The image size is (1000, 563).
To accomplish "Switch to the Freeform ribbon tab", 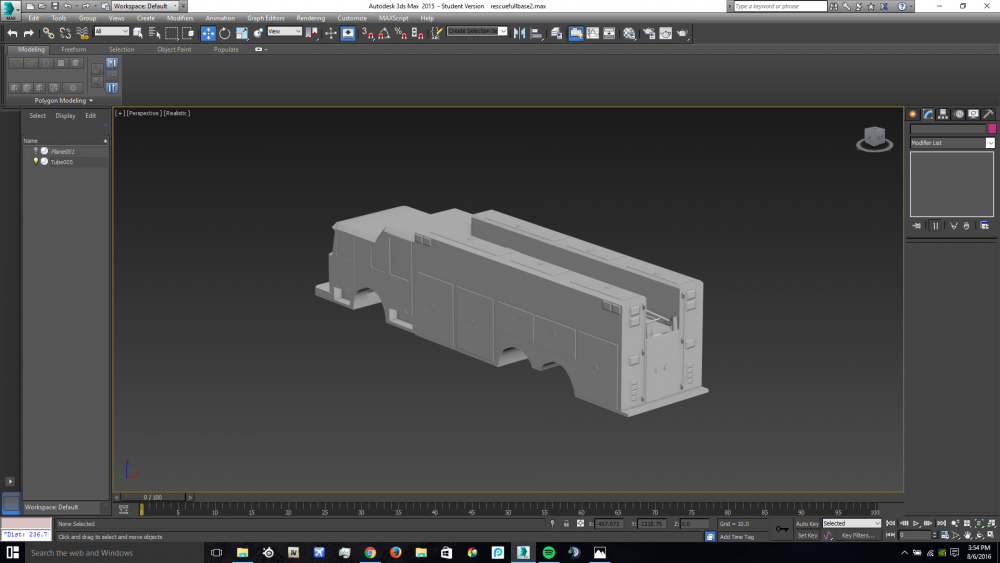I will pos(74,49).
